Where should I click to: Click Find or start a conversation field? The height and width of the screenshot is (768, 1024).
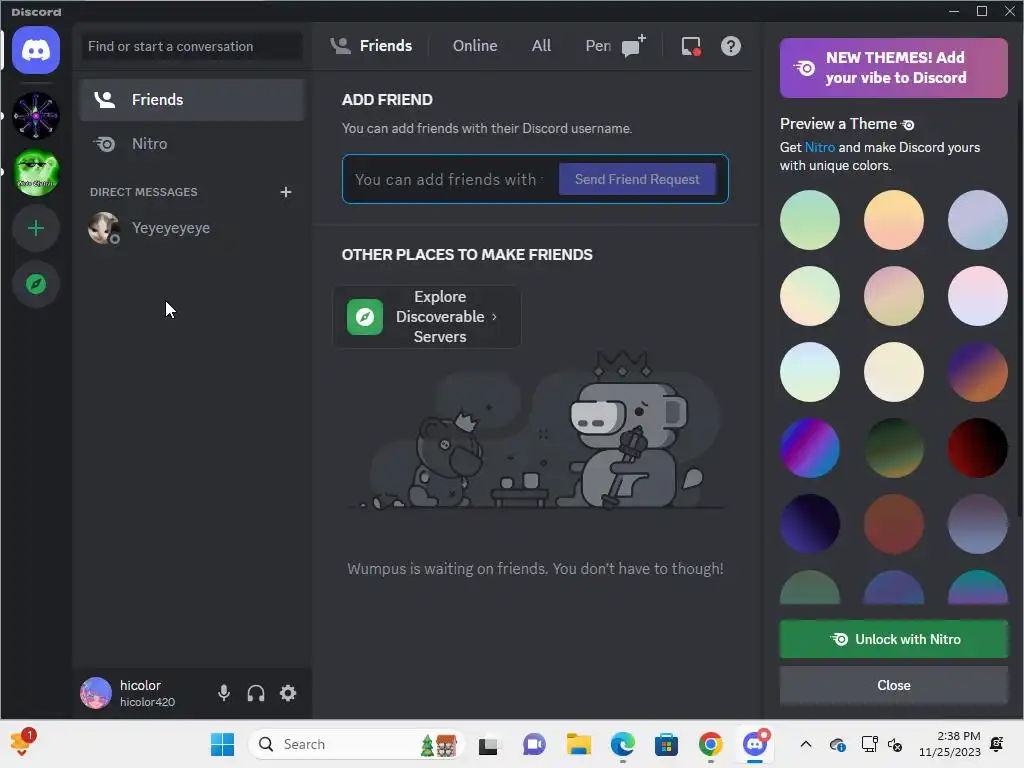coord(192,46)
